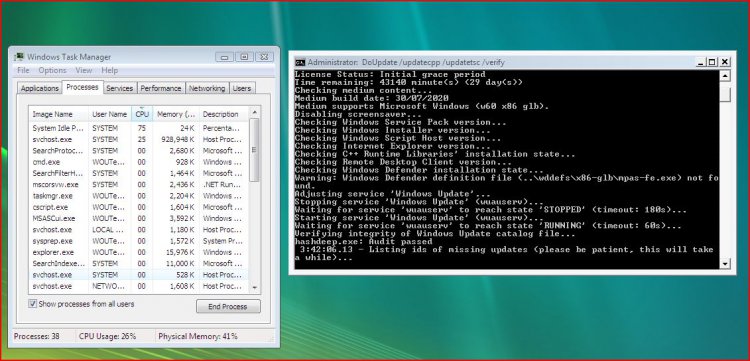Screen dimensions: 750x361
Task: Click the 'hashdeep.exe: Audit passed' console line
Action: point(364,241)
